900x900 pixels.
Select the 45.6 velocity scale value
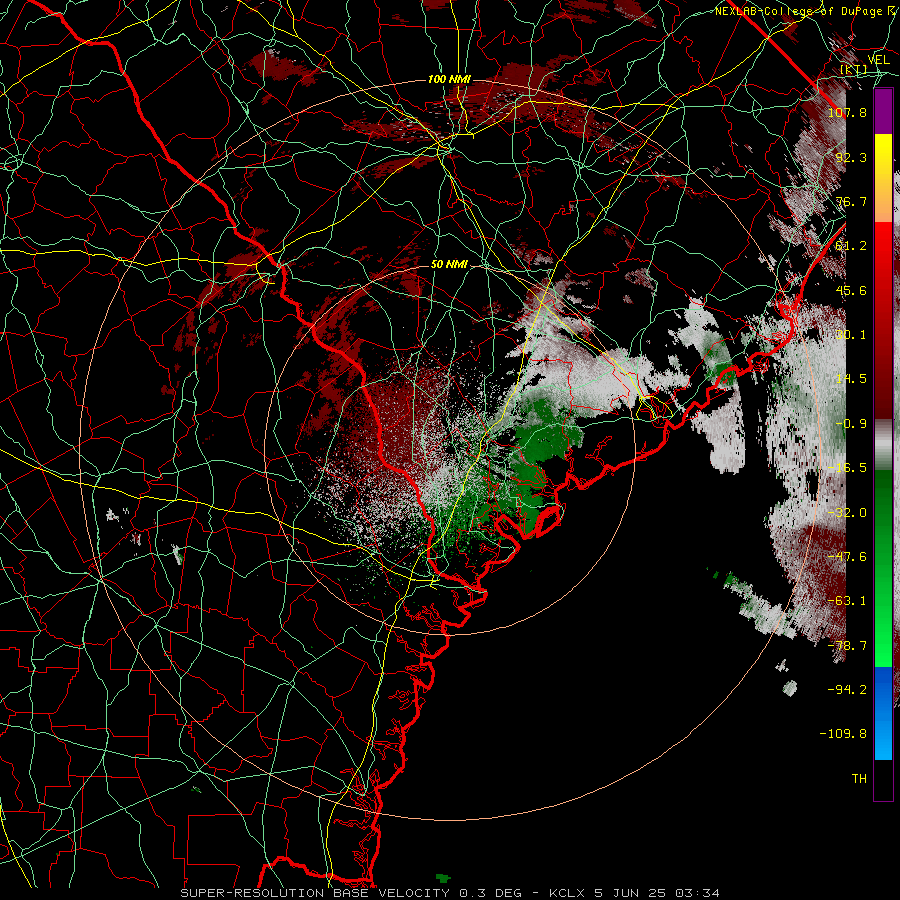[x=851, y=290]
